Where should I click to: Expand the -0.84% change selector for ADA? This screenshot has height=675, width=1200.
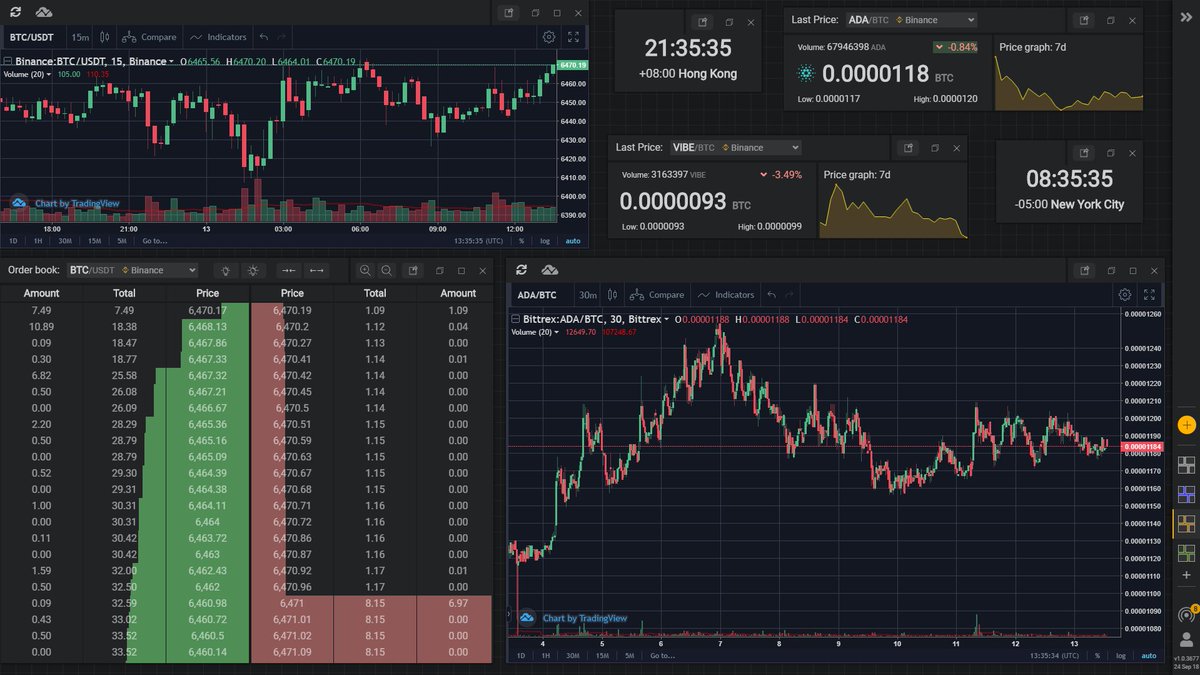point(956,47)
